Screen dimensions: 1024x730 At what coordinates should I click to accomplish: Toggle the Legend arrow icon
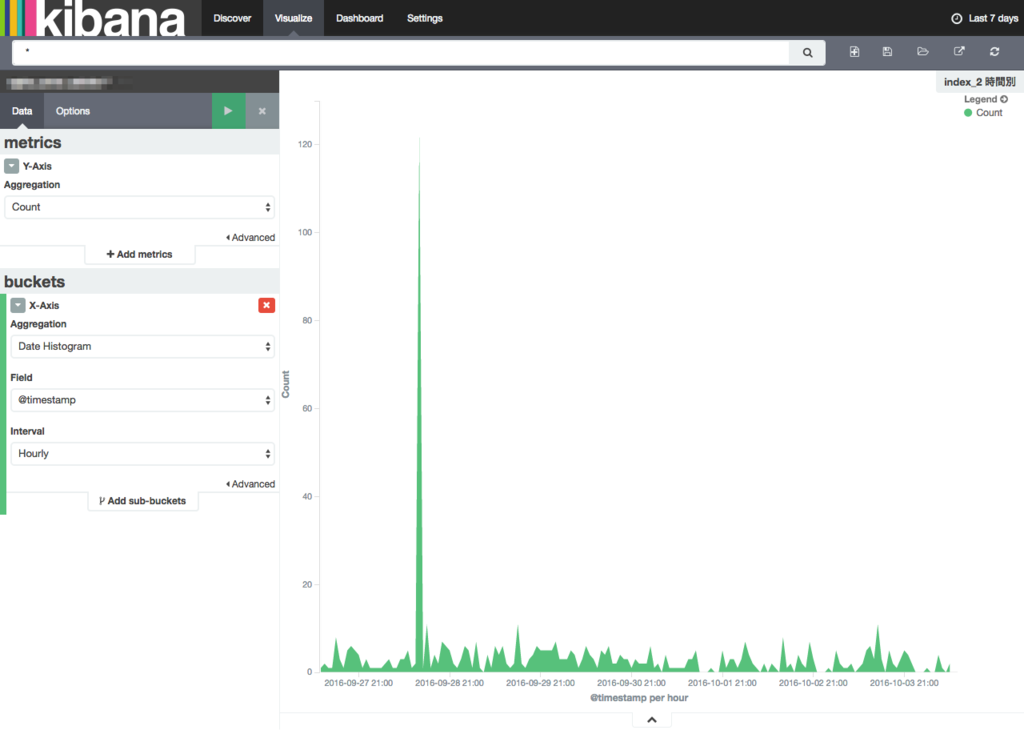pos(1004,99)
